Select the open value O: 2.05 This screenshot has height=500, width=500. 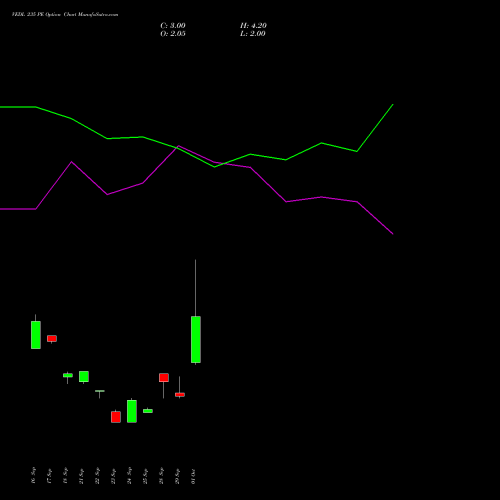(x=173, y=33)
